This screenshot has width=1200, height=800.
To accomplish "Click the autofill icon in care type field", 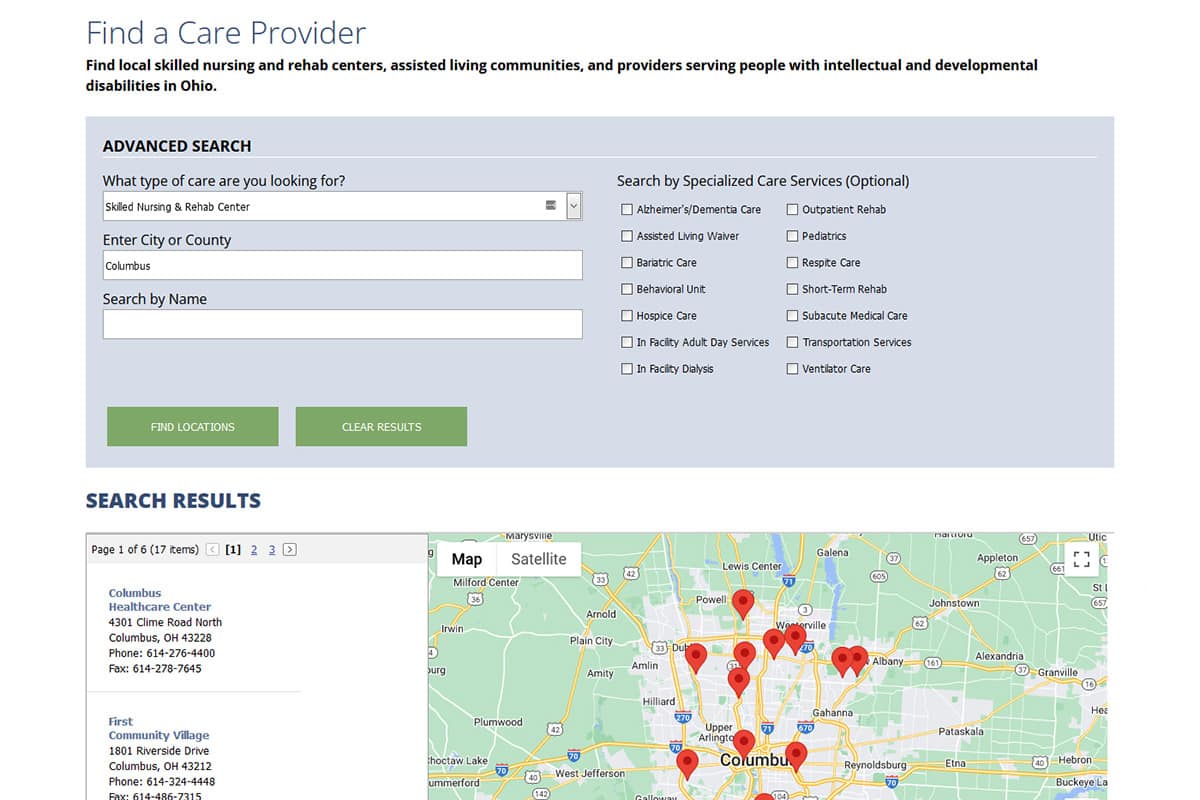I will coord(550,205).
